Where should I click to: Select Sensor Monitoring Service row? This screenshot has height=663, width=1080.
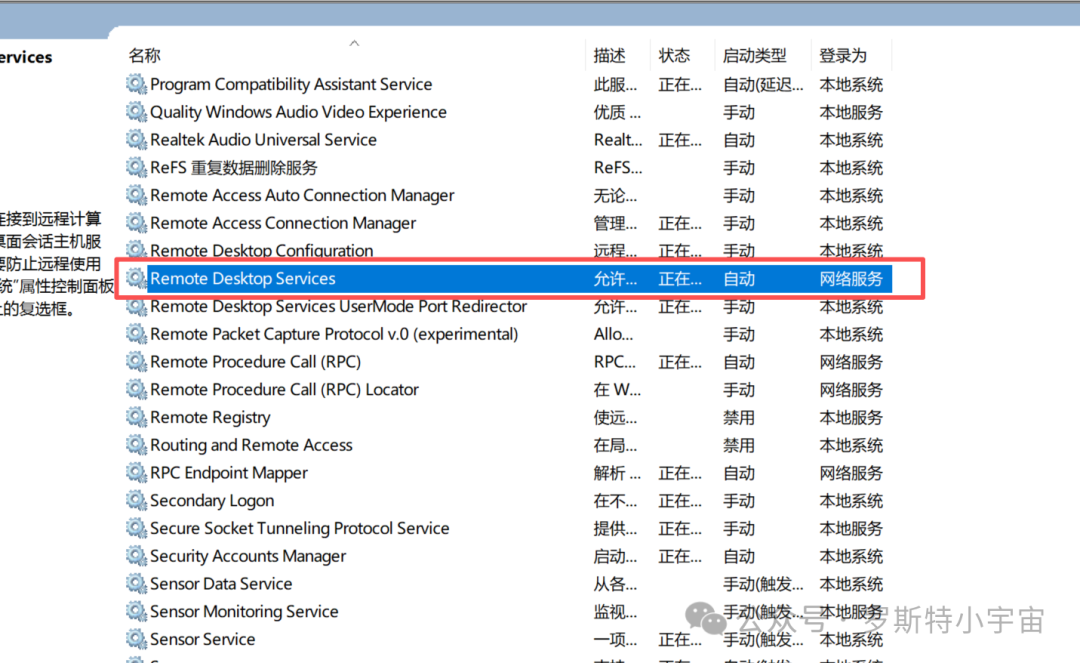click(244, 611)
